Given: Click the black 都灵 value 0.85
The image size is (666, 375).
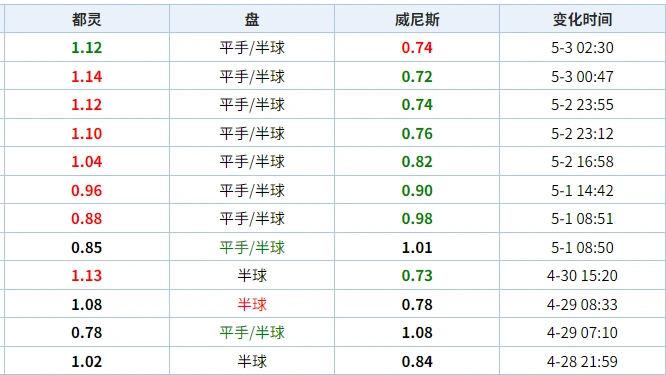Looking at the screenshot, I should click(x=87, y=247).
